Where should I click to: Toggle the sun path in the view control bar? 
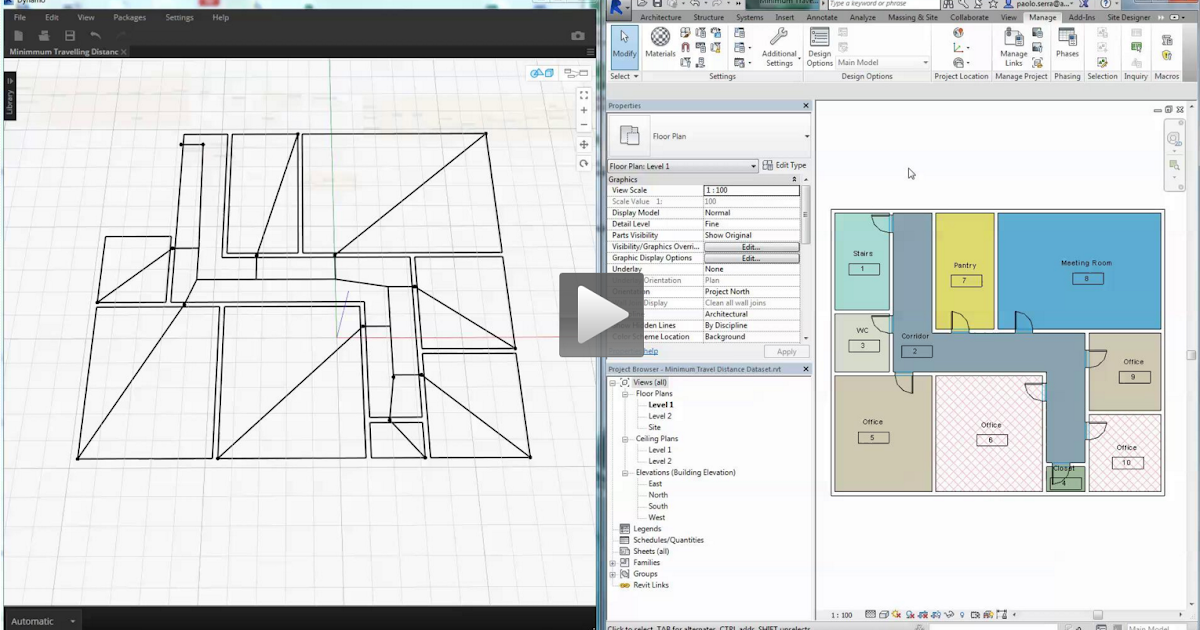point(895,615)
